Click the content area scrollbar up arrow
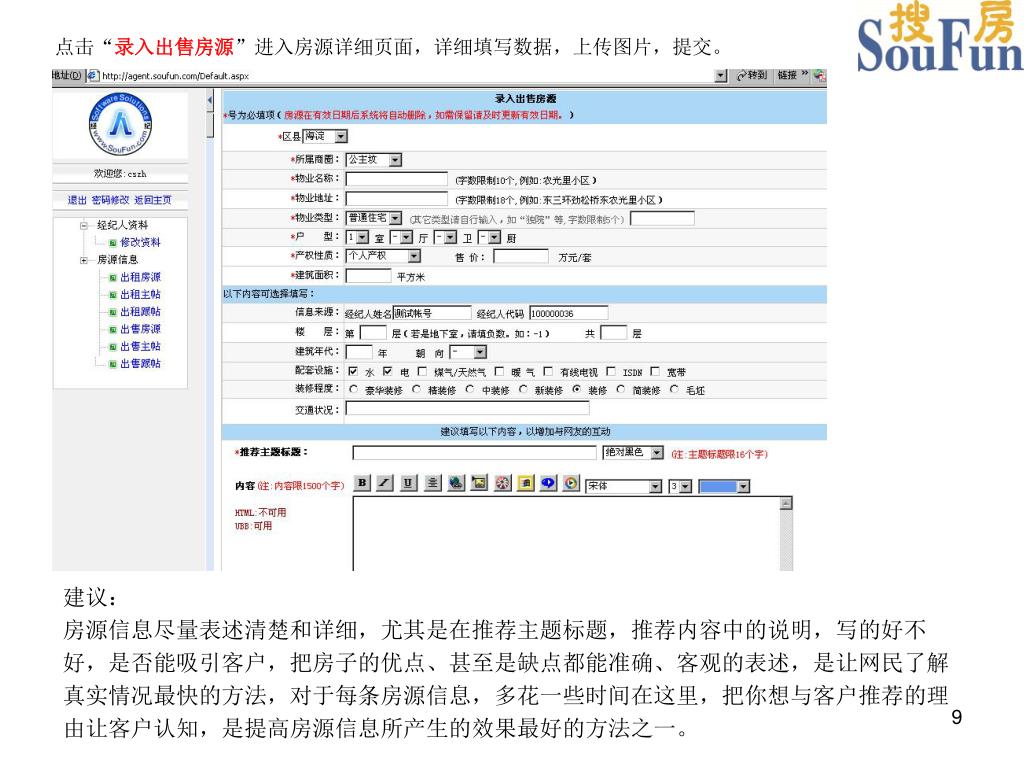This screenshot has width=1024, height=768. (786, 503)
